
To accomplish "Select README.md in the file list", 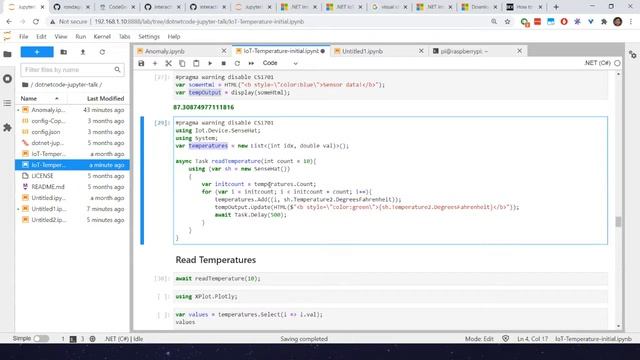I will click(x=72, y=187).
